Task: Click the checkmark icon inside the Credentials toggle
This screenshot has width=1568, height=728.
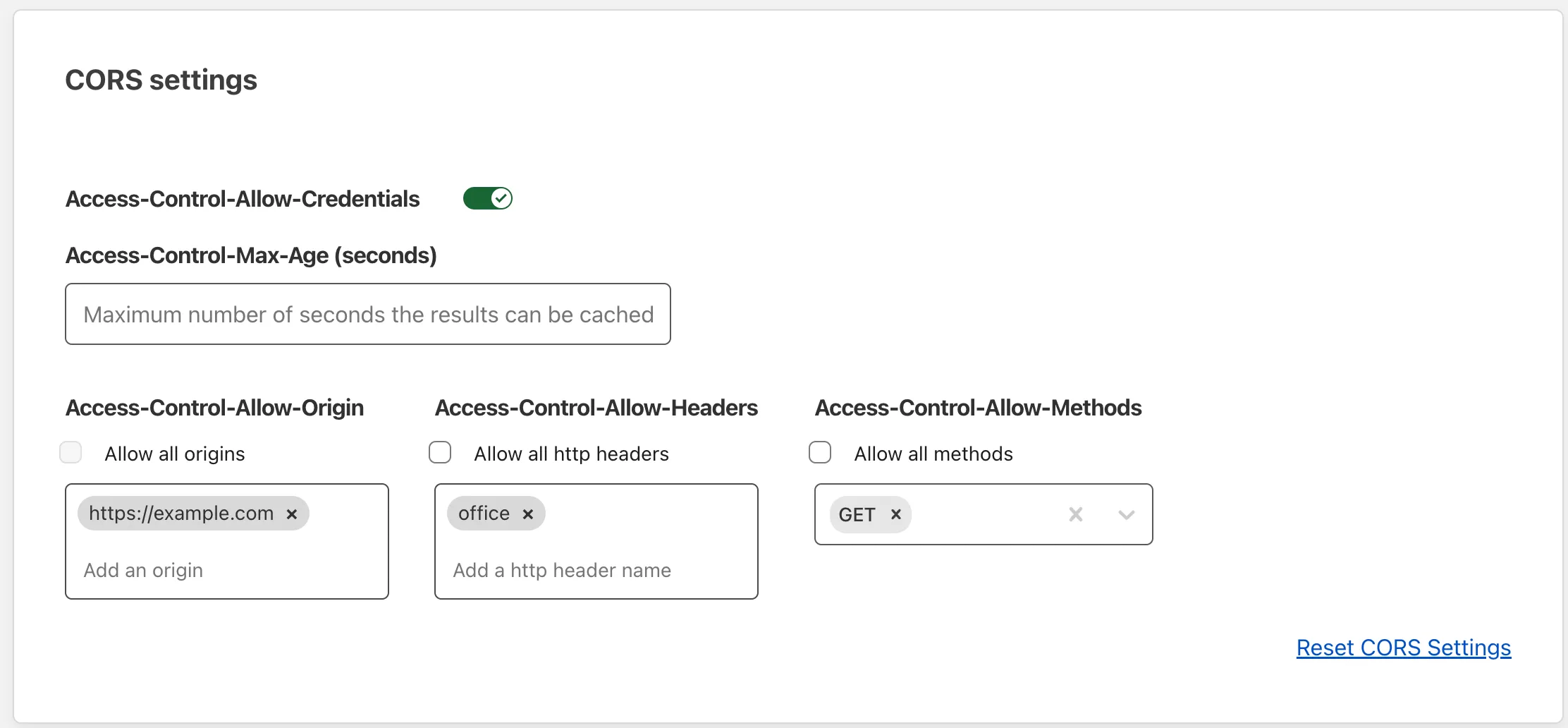Action: pos(501,198)
